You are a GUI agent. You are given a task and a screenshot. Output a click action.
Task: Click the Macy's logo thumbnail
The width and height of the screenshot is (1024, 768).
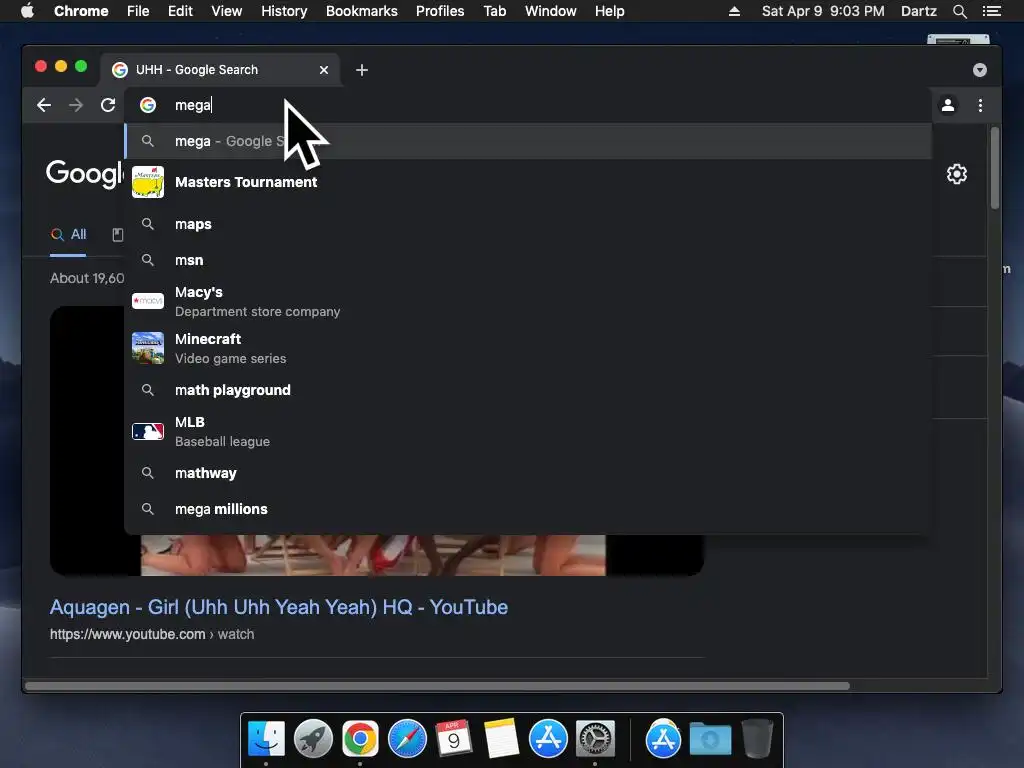(148, 300)
